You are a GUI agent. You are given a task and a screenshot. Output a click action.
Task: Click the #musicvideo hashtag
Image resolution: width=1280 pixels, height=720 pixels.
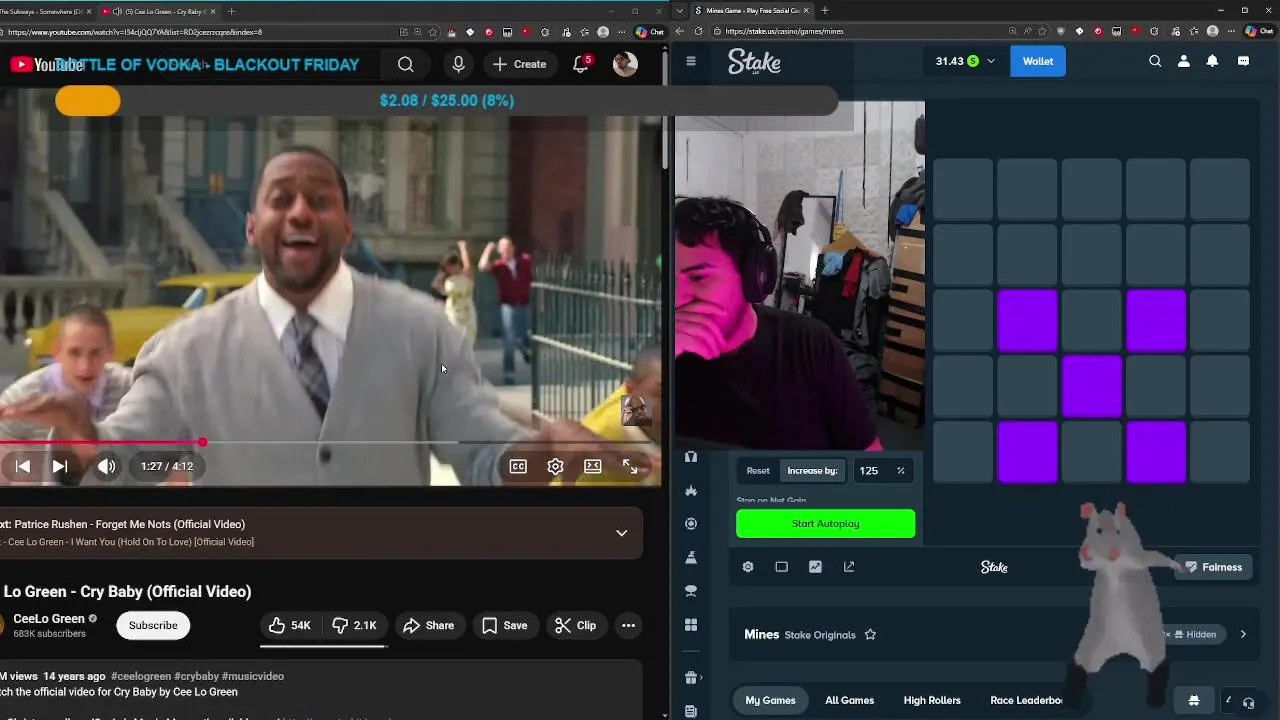pos(253,676)
